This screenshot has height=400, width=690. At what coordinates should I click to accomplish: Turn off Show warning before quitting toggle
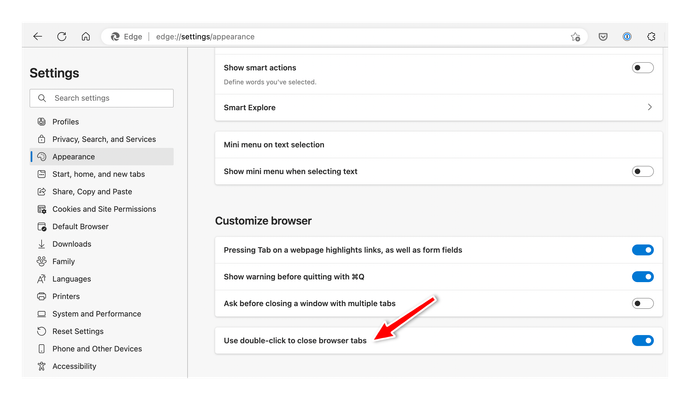642,277
